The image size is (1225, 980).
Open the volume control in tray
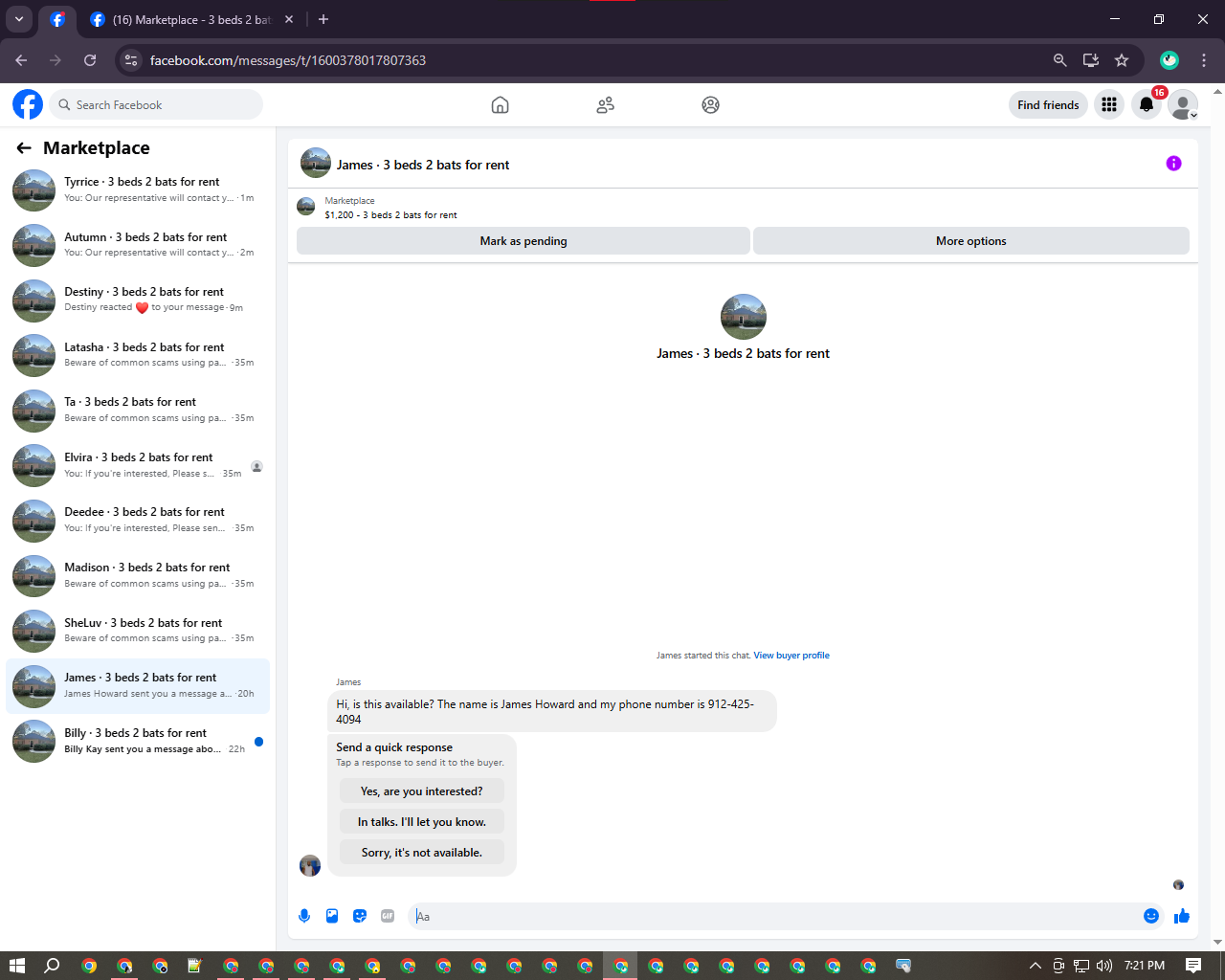coord(1104,966)
